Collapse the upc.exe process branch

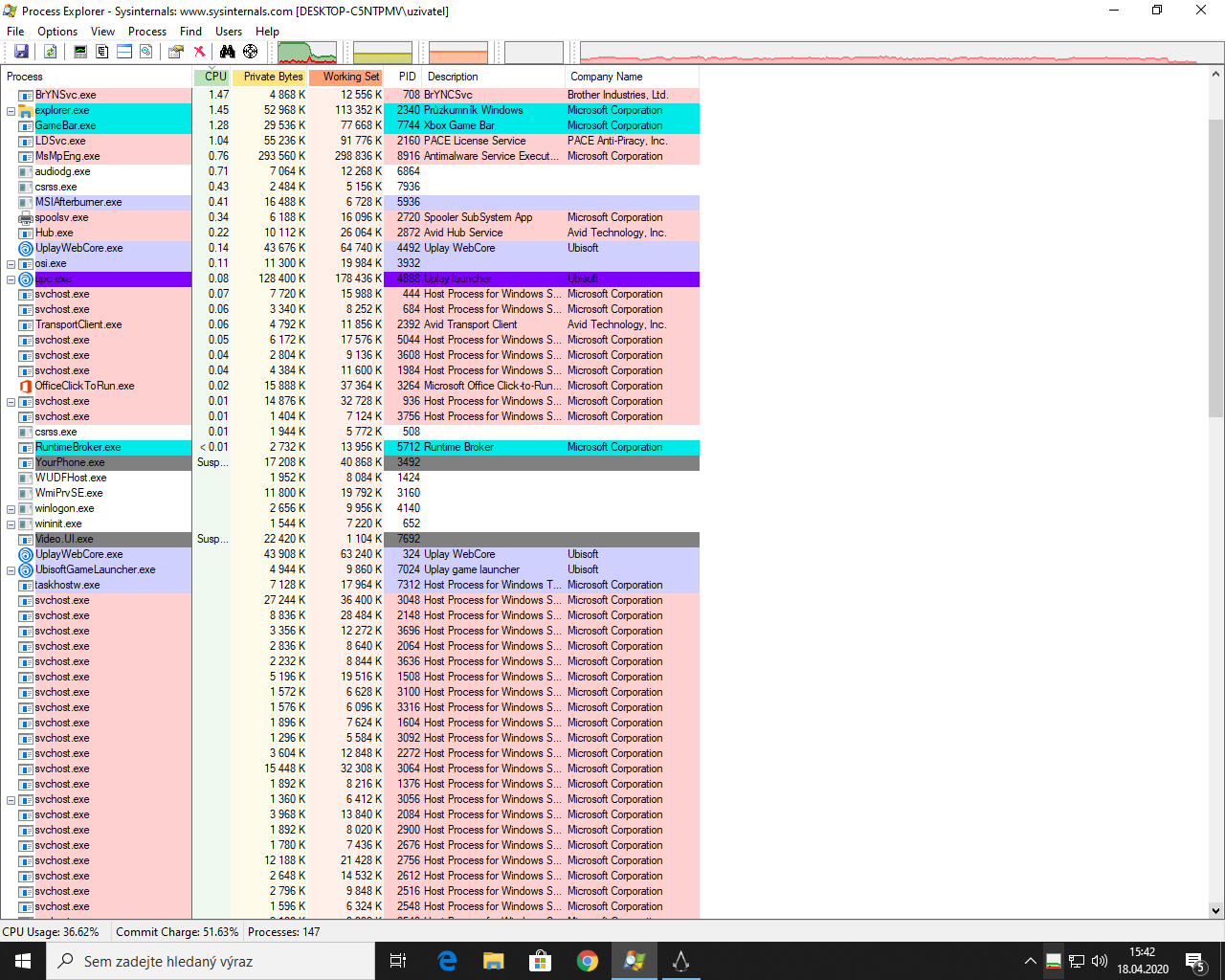point(11,279)
